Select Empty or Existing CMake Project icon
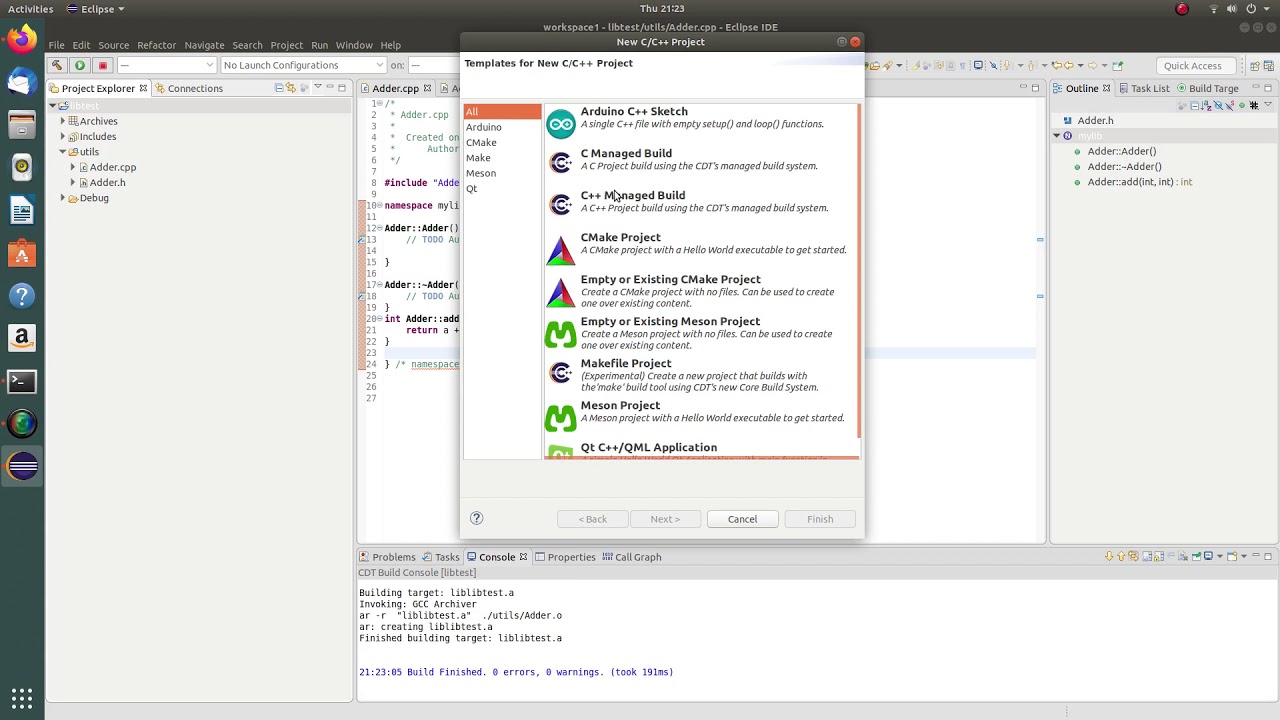The width and height of the screenshot is (1280, 720). coord(561,292)
